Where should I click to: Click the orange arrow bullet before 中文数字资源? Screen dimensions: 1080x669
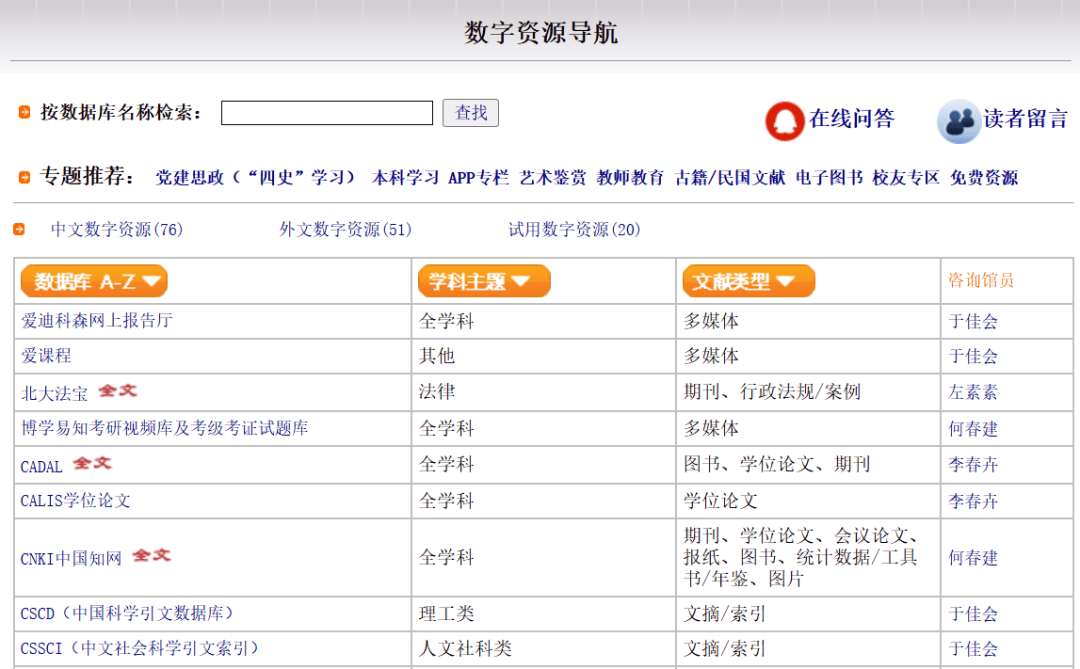[x=19, y=229]
